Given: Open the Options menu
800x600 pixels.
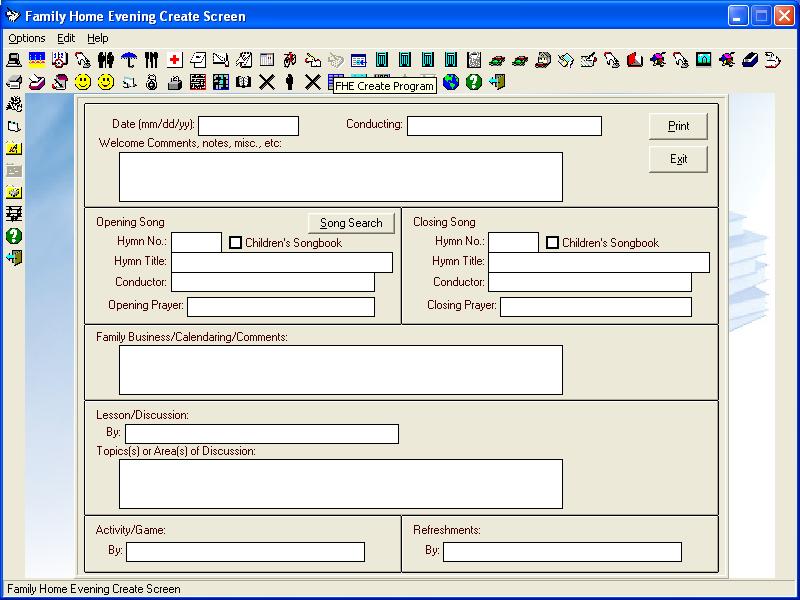Looking at the screenshot, I should coord(27,38).
